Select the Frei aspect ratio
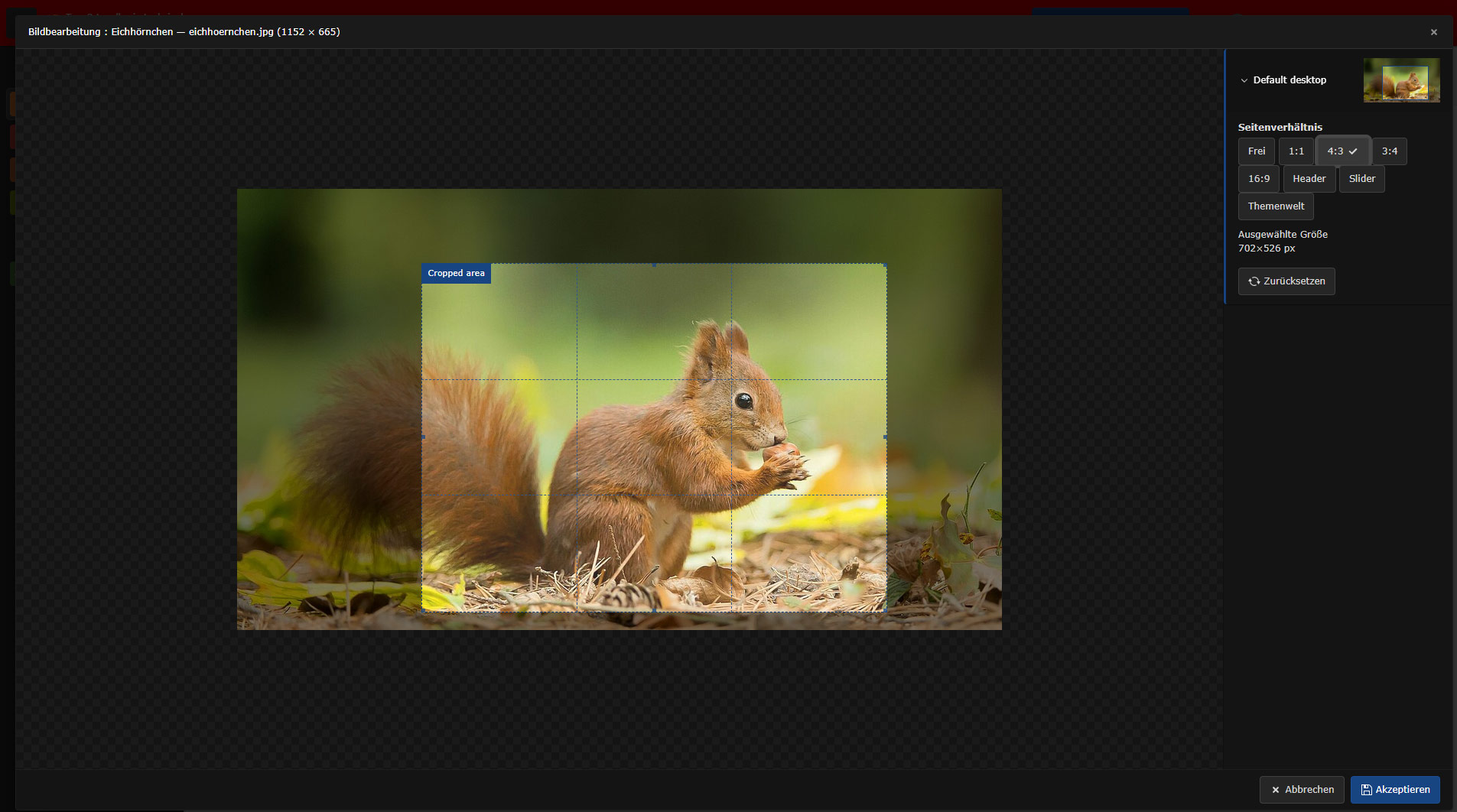Viewport: 1457px width, 812px height. tap(1257, 151)
